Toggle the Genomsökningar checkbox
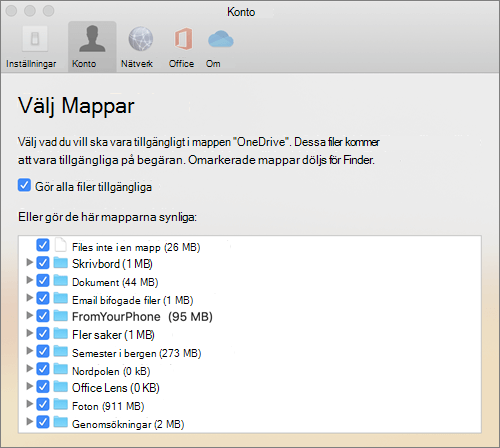Screen dimensions: 500x448 43,422
